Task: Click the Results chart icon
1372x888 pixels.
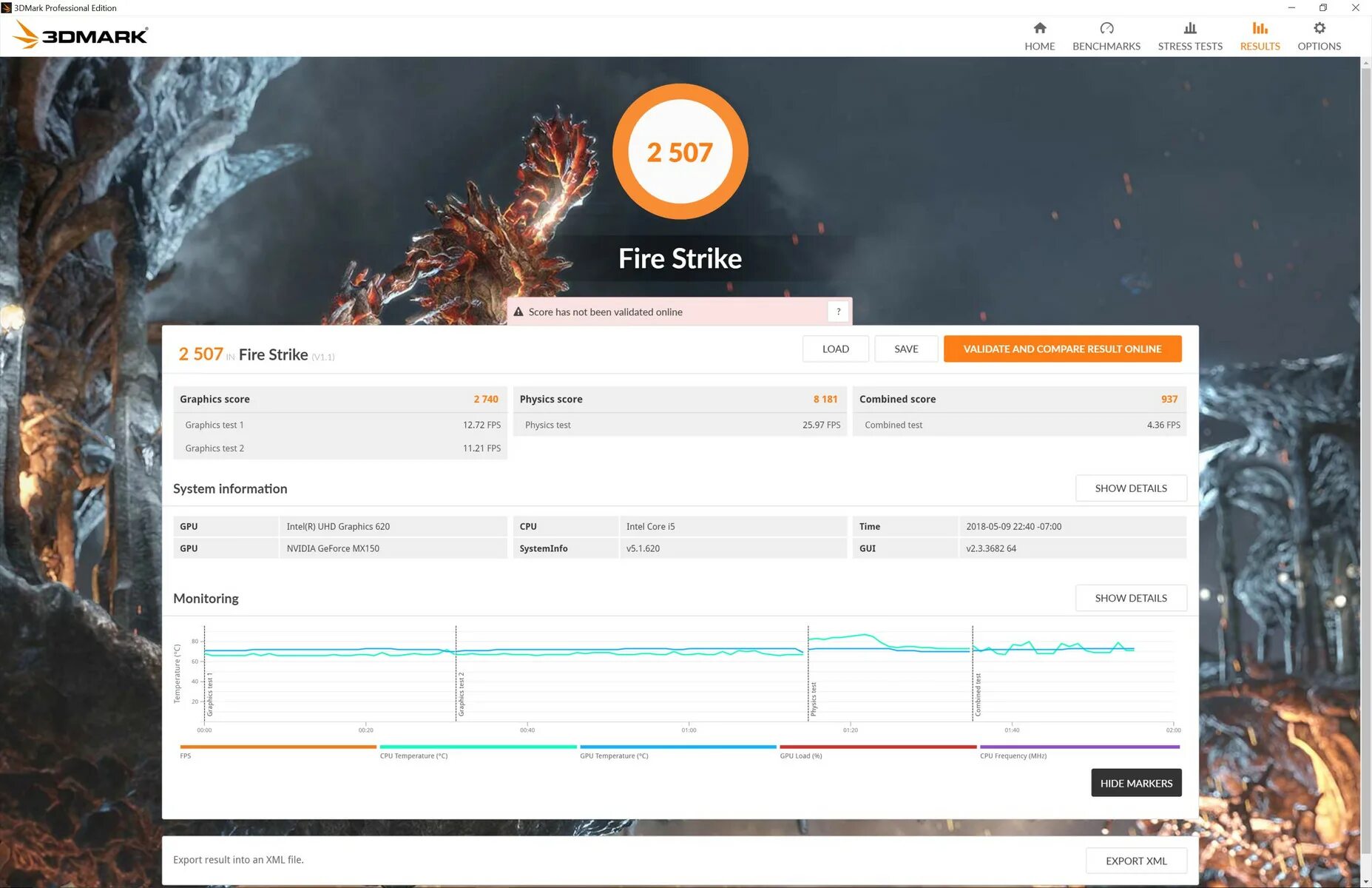Action: click(x=1260, y=28)
